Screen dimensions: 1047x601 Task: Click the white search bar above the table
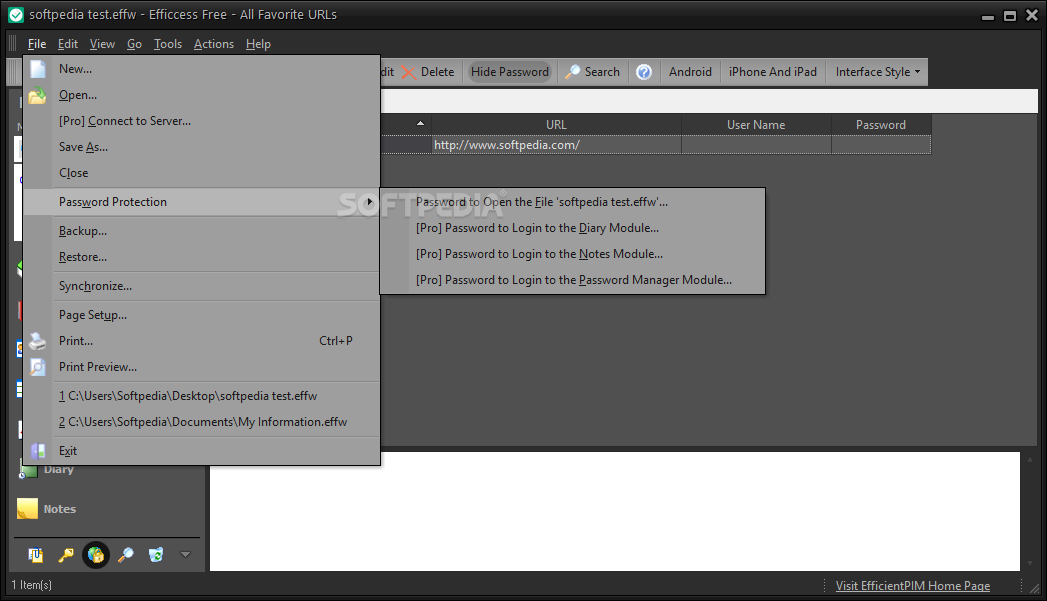coord(709,101)
